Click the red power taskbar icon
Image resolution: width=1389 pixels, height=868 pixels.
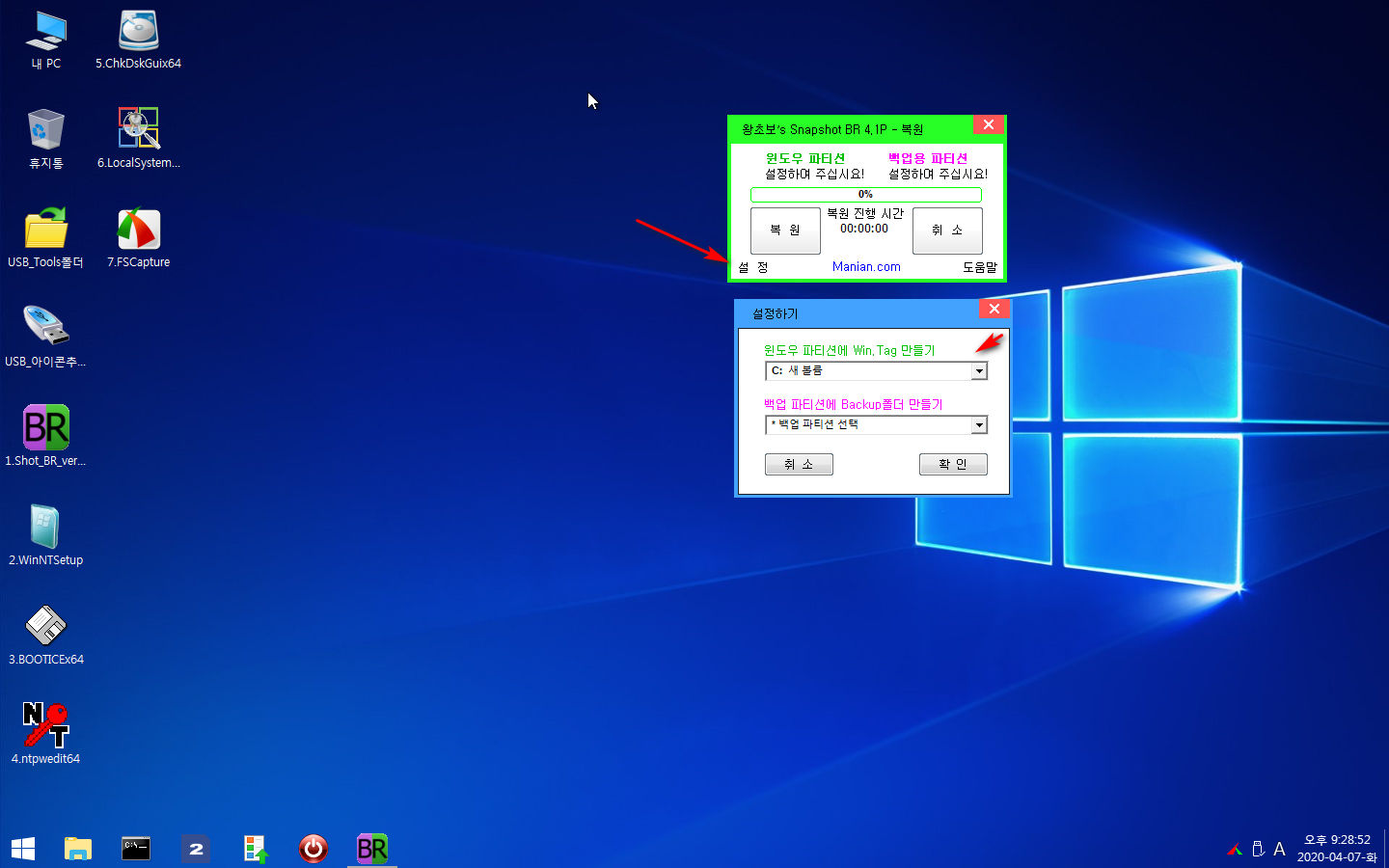[313, 849]
